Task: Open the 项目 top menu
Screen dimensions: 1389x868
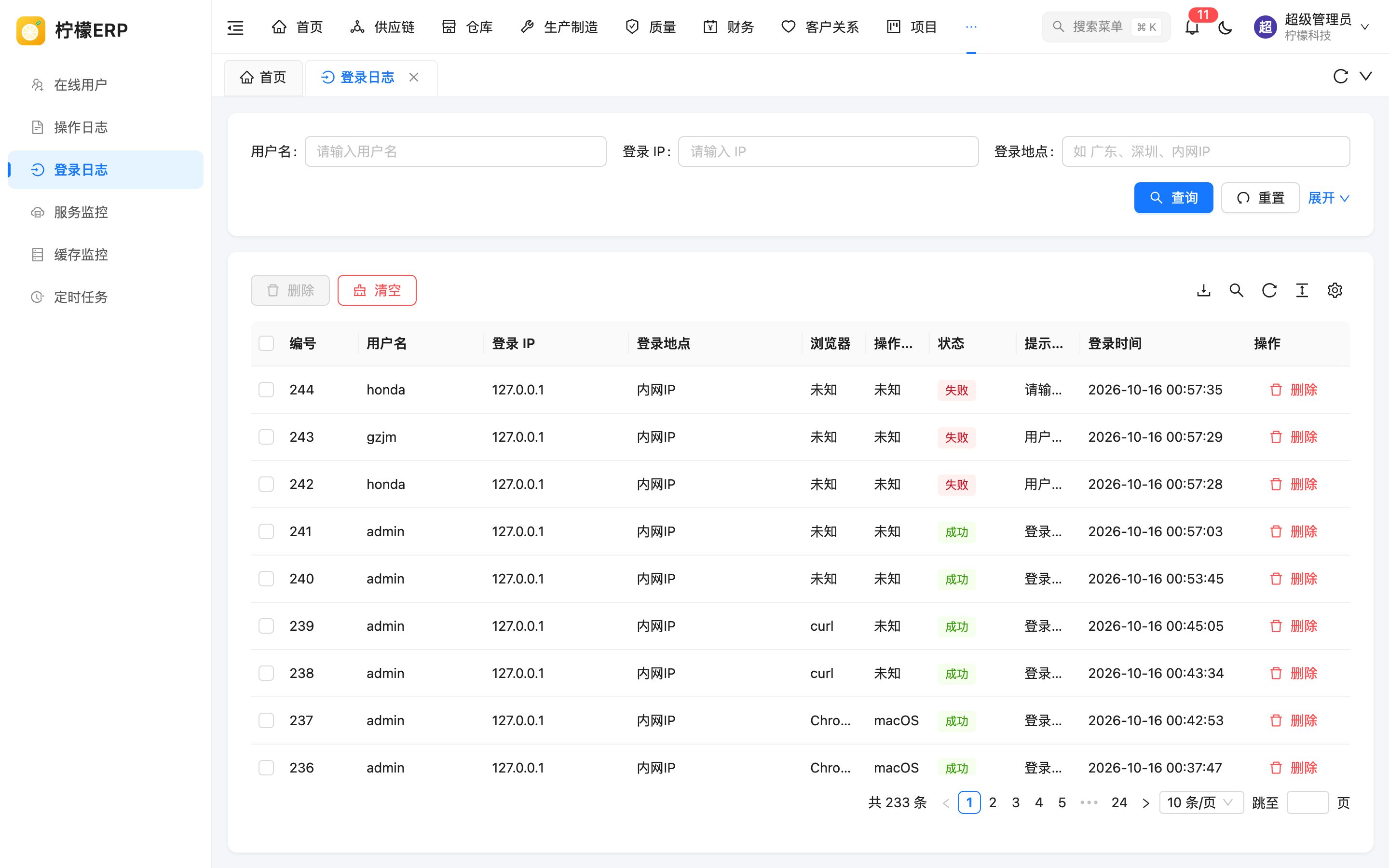Action: [x=912, y=27]
